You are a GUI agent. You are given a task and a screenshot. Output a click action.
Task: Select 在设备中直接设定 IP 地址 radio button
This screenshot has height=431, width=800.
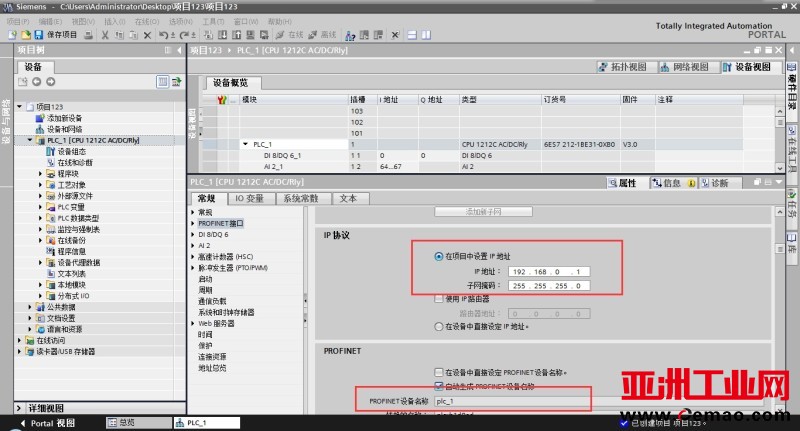tap(438, 326)
